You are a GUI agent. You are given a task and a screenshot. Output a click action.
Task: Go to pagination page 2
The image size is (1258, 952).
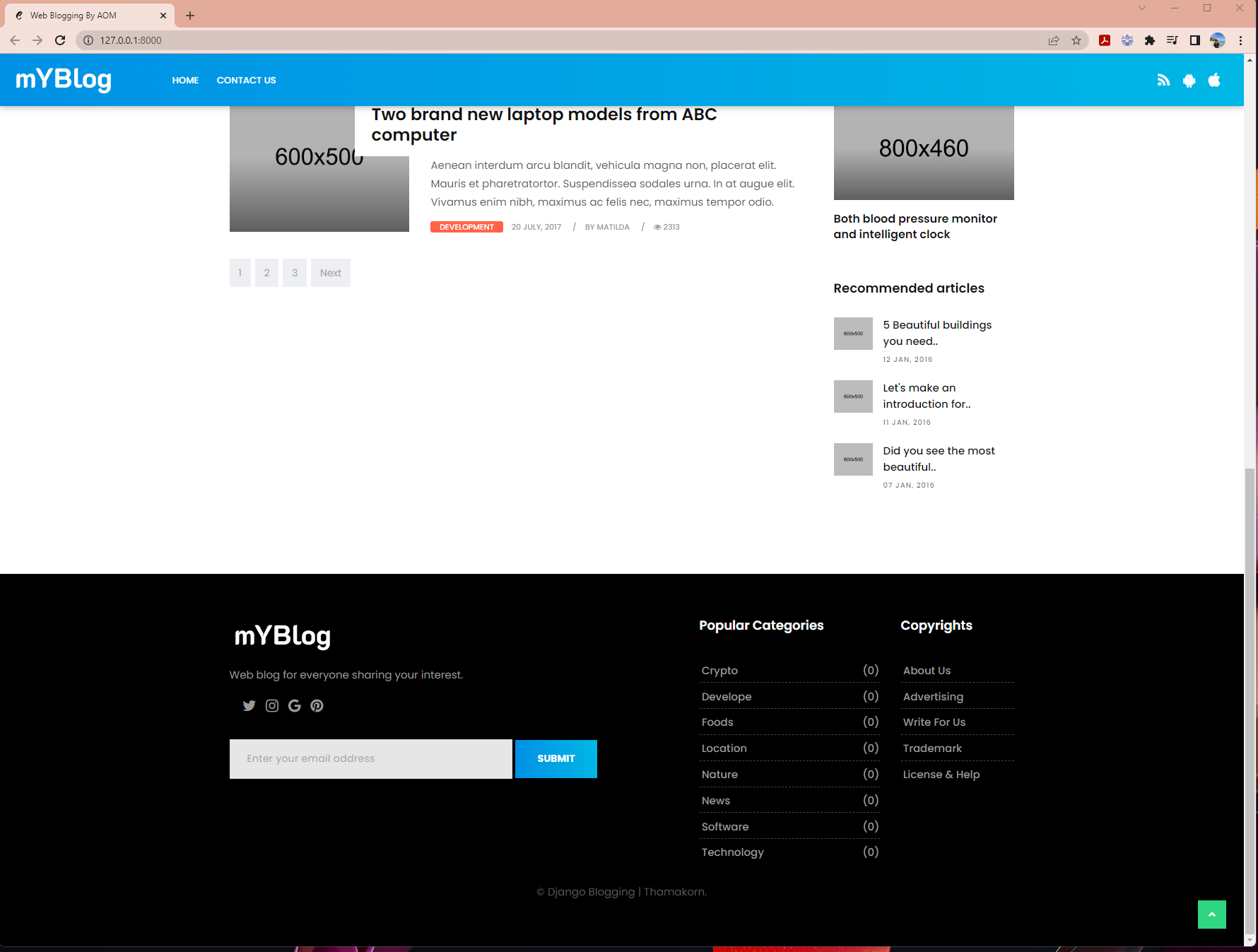(266, 273)
